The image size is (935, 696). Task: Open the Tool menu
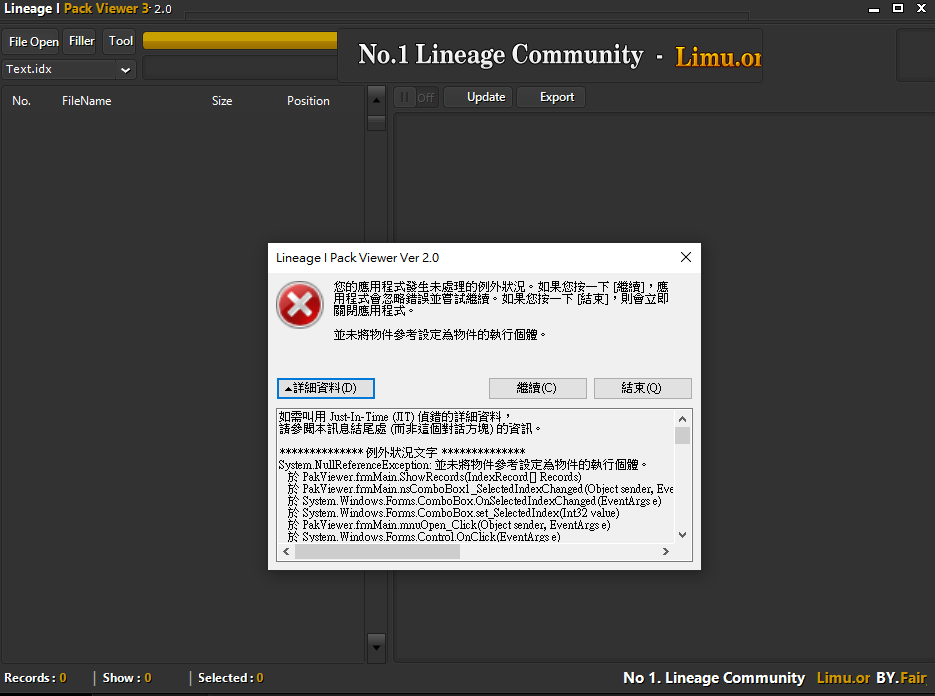[x=120, y=41]
